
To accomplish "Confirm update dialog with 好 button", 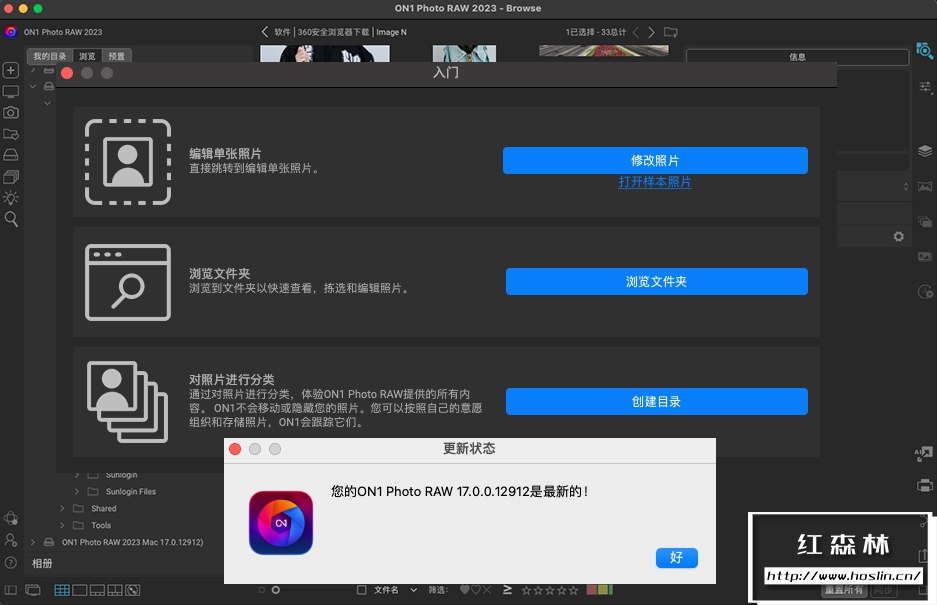I will click(x=676, y=557).
